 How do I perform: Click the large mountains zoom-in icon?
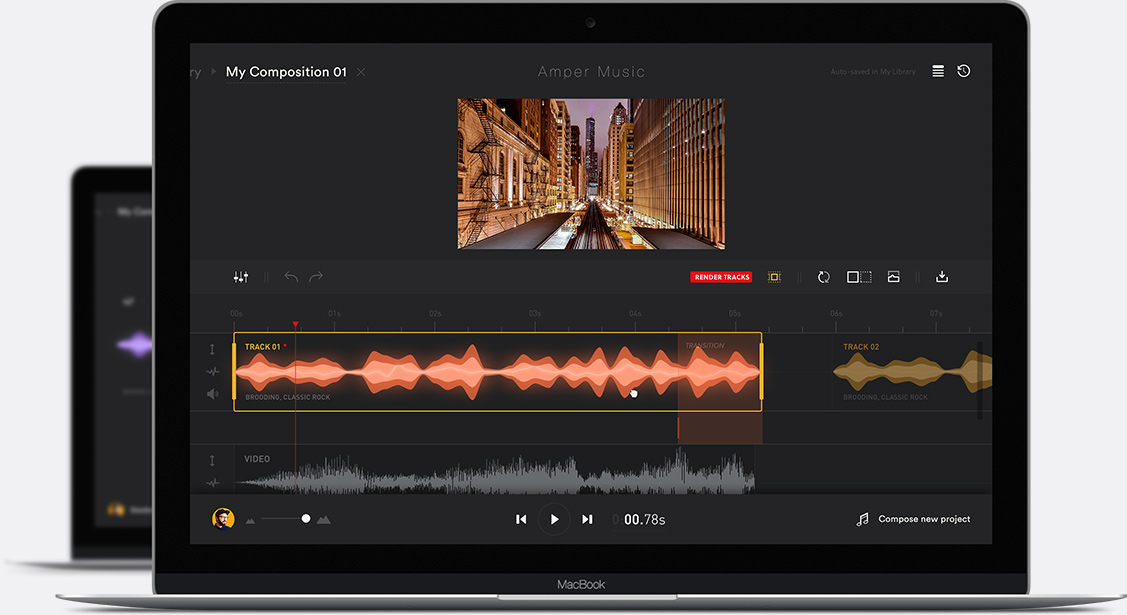coord(323,519)
